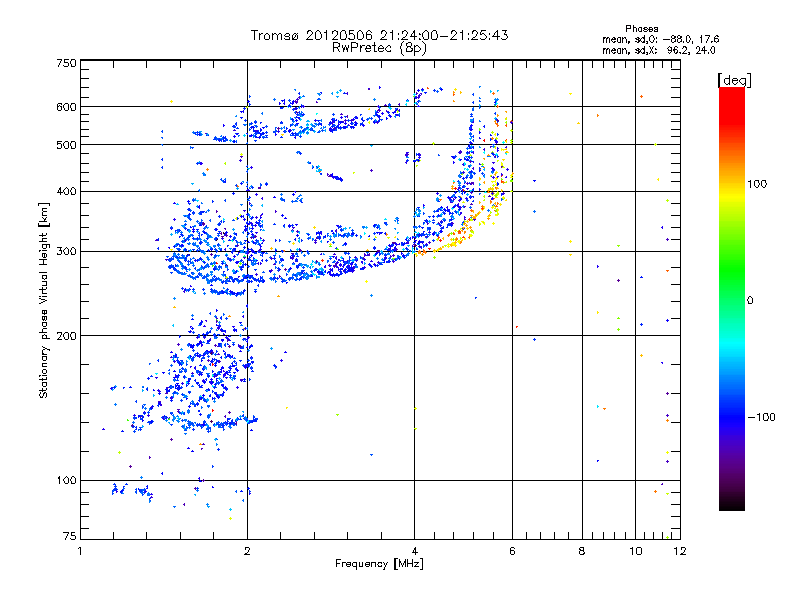Click the colorbar tick label '-100'
800x600 pixels.
[761, 417]
